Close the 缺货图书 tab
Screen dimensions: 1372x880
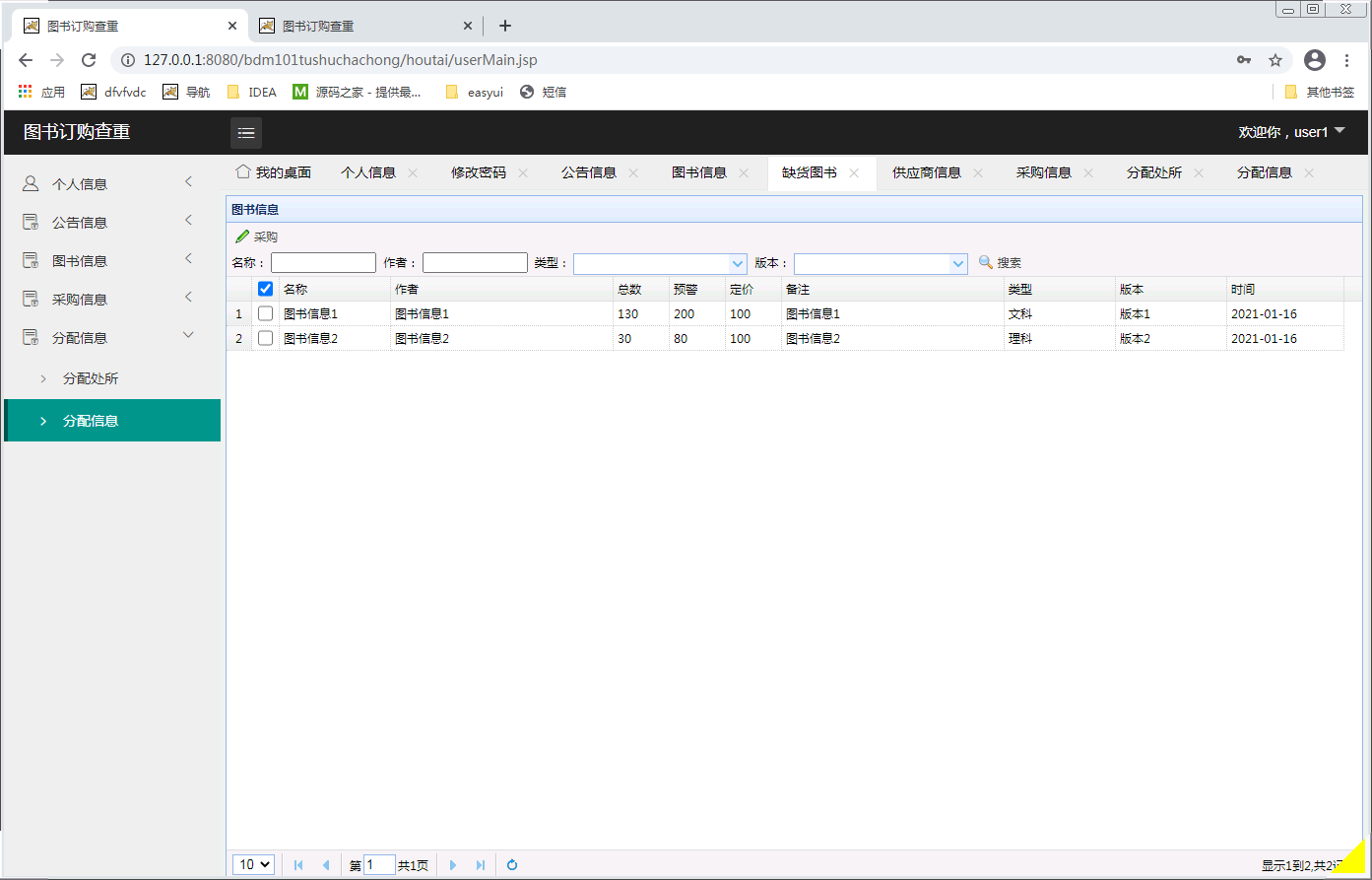[x=854, y=173]
